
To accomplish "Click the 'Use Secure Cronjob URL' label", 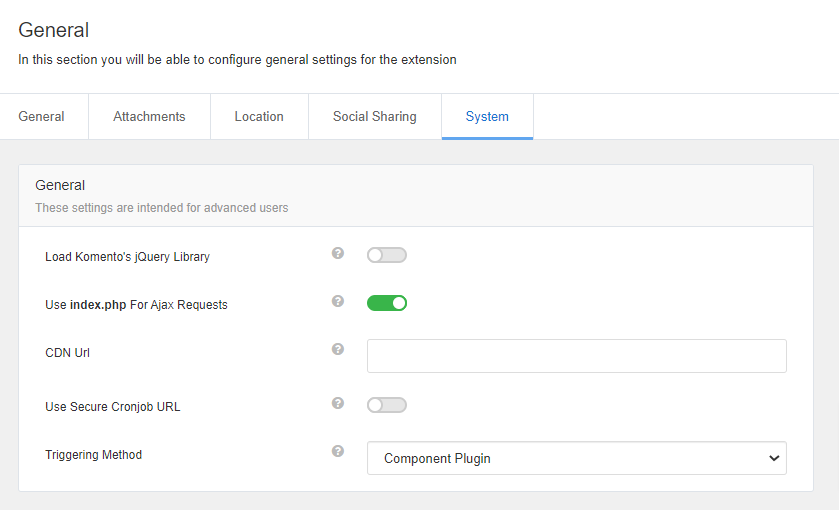I will click(113, 407).
